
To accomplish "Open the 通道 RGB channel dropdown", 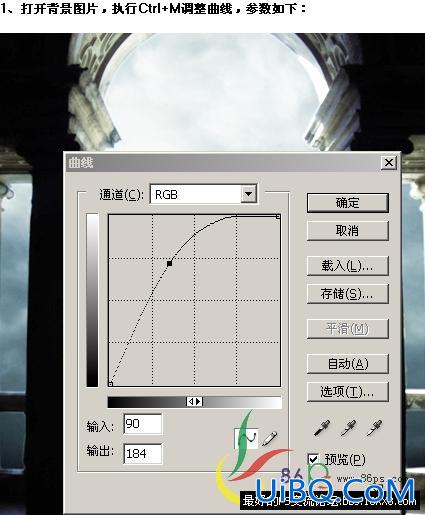I will point(249,194).
